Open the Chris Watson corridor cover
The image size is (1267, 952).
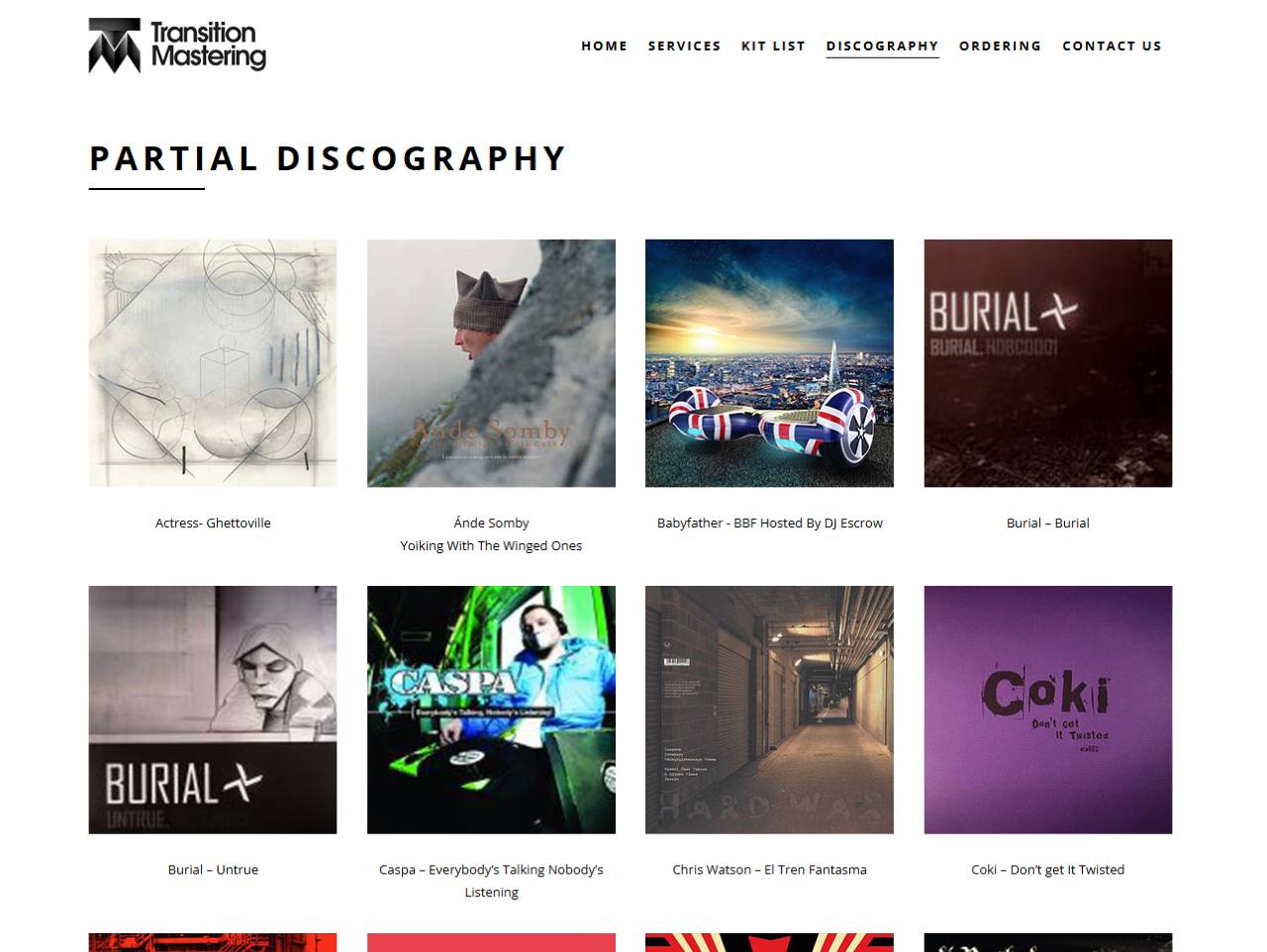[x=769, y=710]
